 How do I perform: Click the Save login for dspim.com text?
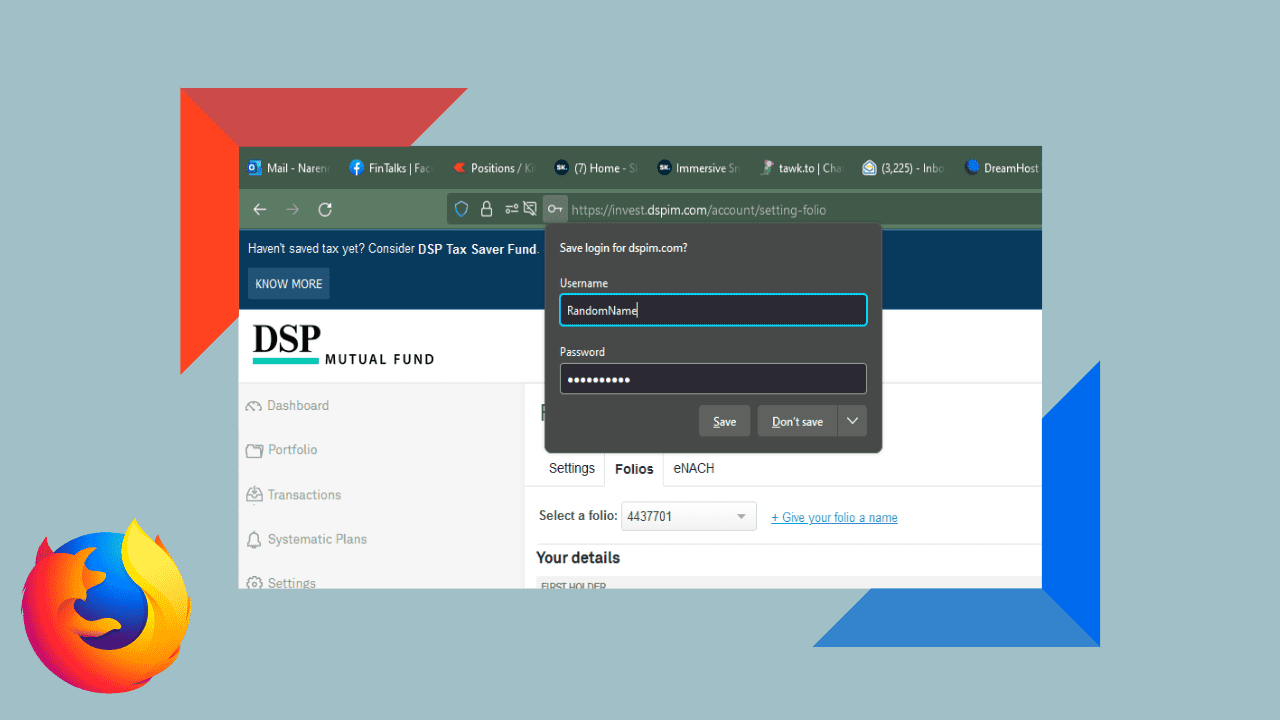(623, 248)
